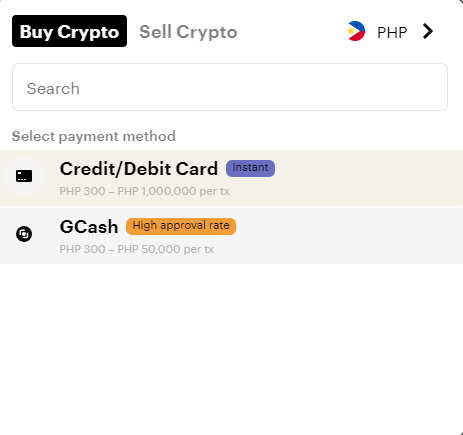Select Credit/Debit Card payment method
Viewport: 463px width, 435px height.
pos(231,178)
